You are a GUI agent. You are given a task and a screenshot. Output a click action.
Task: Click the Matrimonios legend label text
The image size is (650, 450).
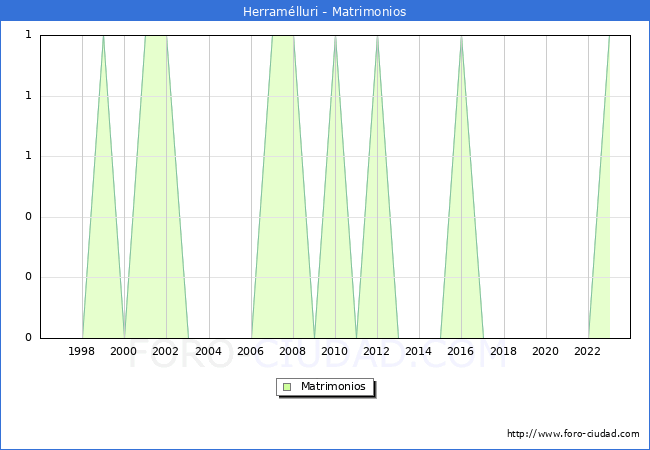[334, 386]
